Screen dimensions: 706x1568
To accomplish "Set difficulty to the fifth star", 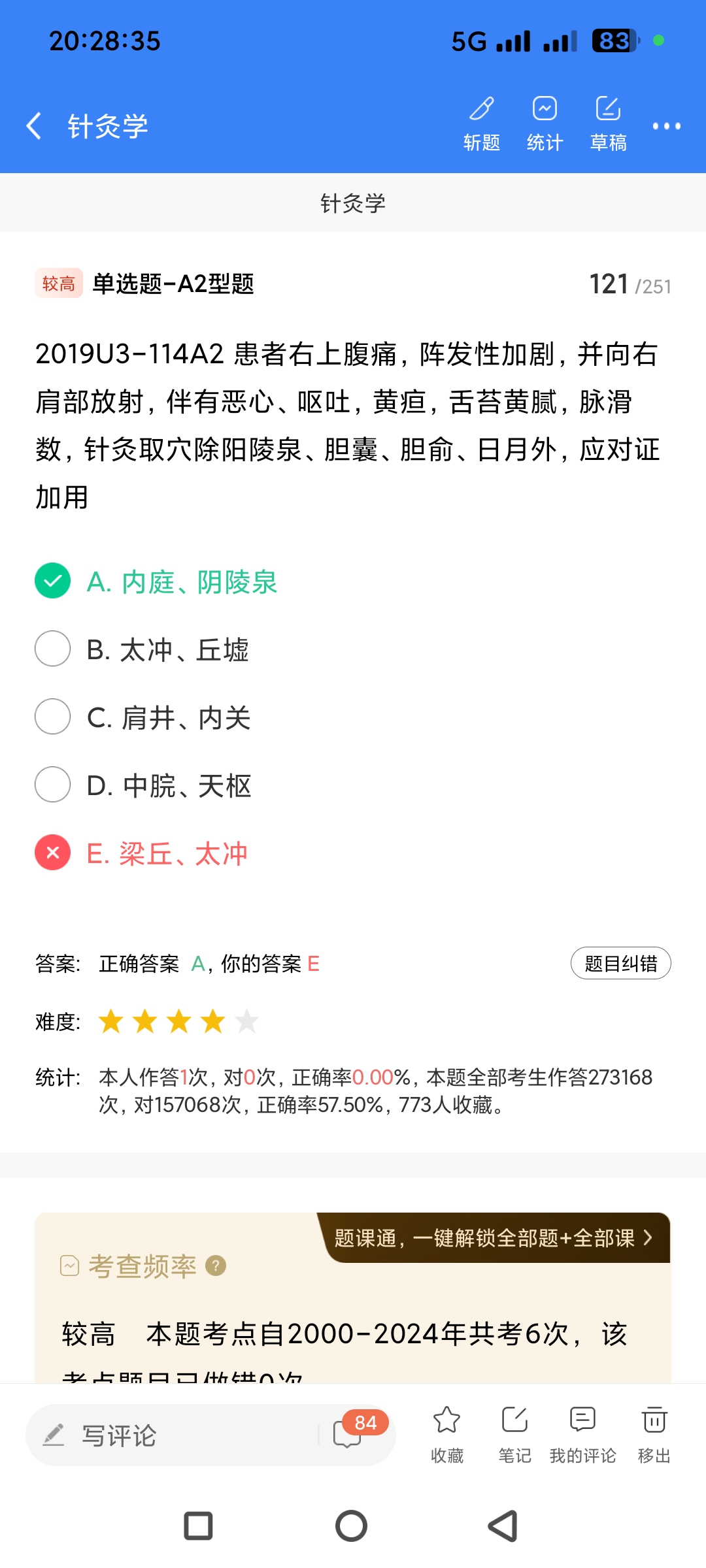I will pyautogui.click(x=247, y=1021).
